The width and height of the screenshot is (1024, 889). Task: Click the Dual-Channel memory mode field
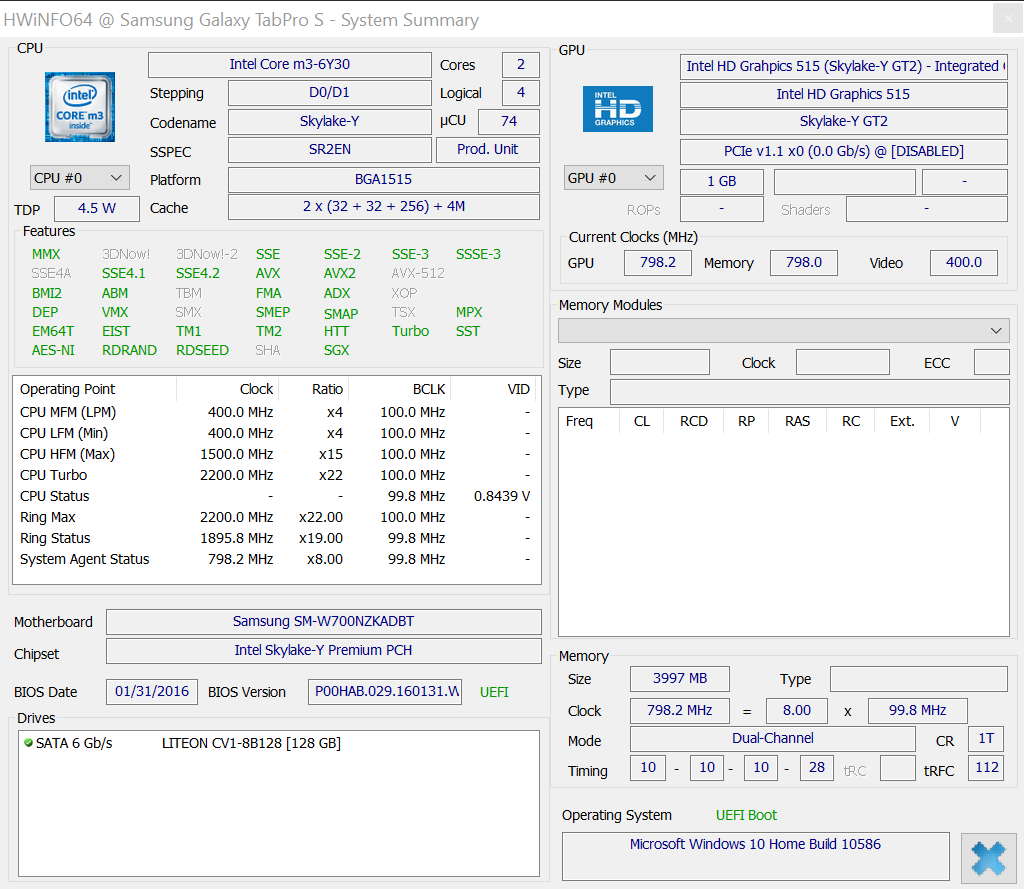(x=772, y=739)
